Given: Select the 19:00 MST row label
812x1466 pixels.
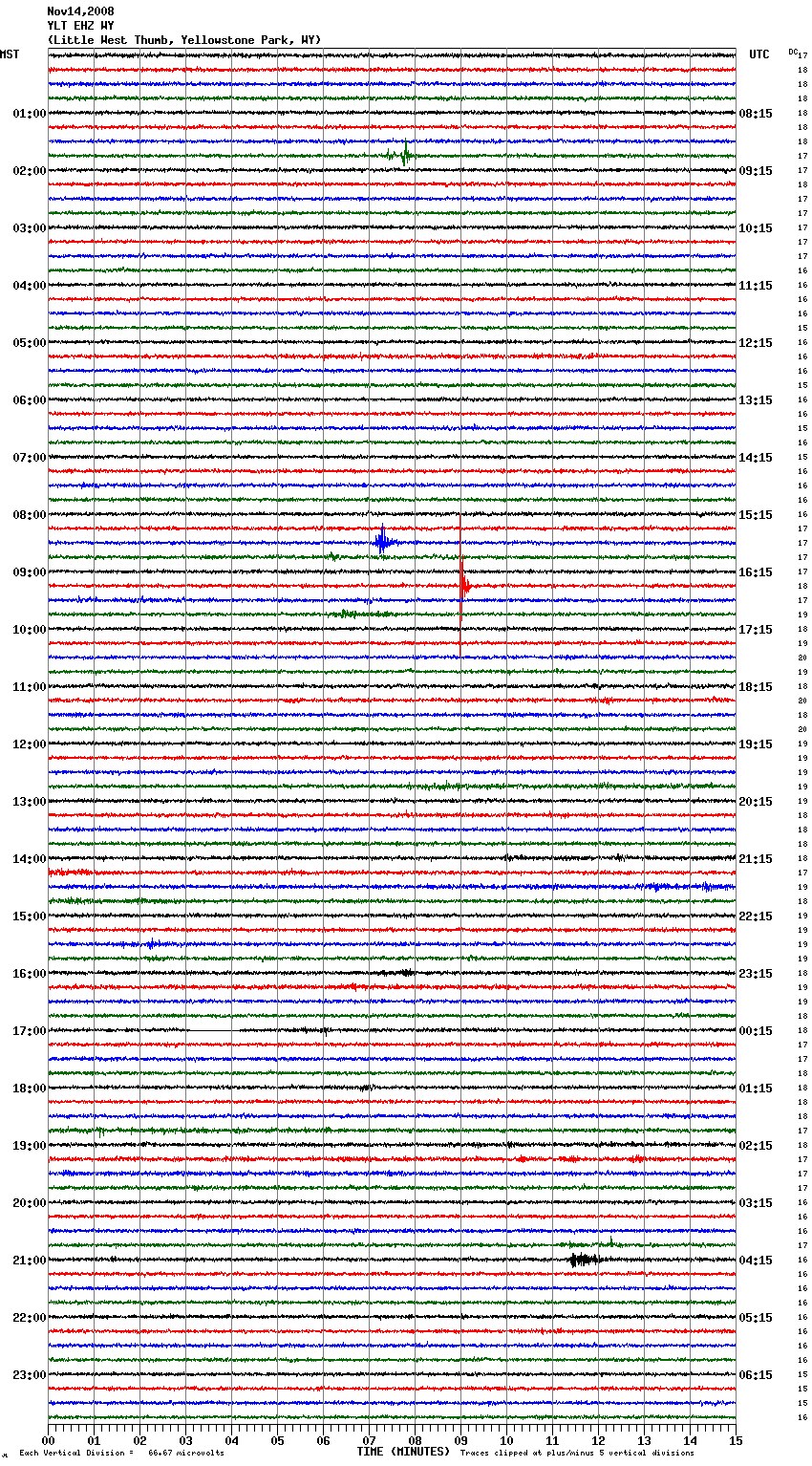Looking at the screenshot, I should click(x=30, y=1146).
